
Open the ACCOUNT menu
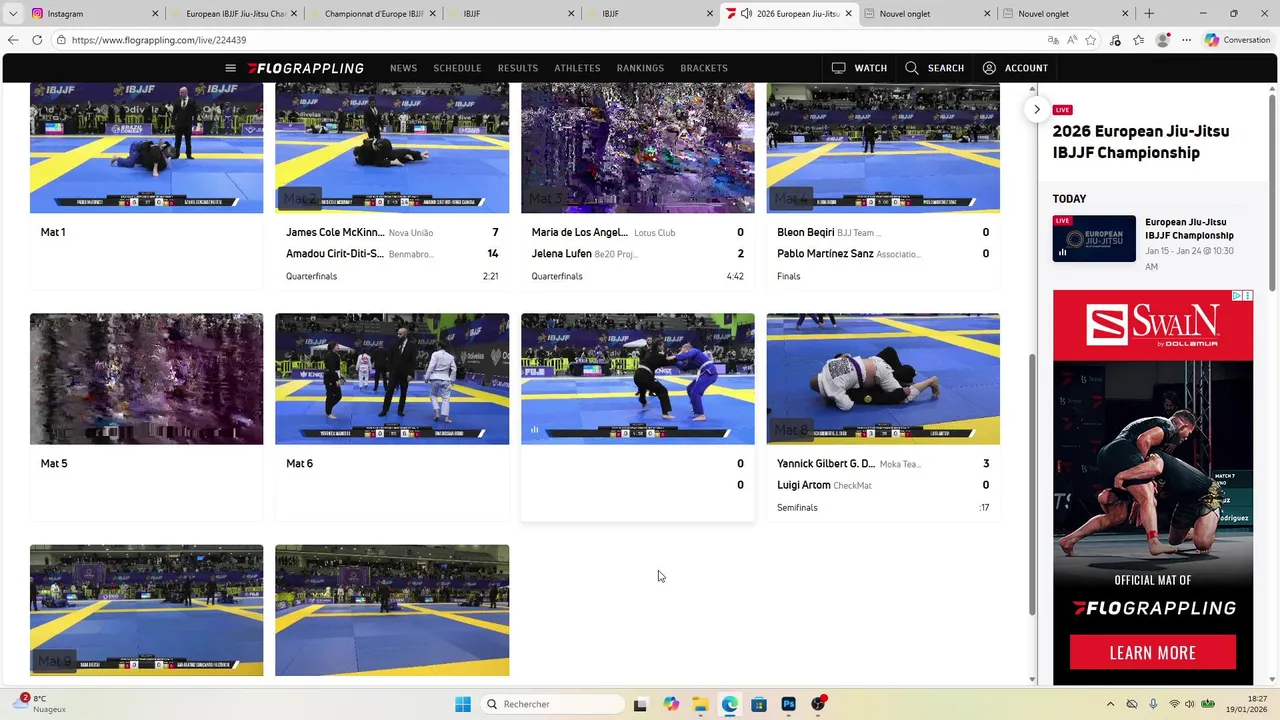click(x=1015, y=68)
